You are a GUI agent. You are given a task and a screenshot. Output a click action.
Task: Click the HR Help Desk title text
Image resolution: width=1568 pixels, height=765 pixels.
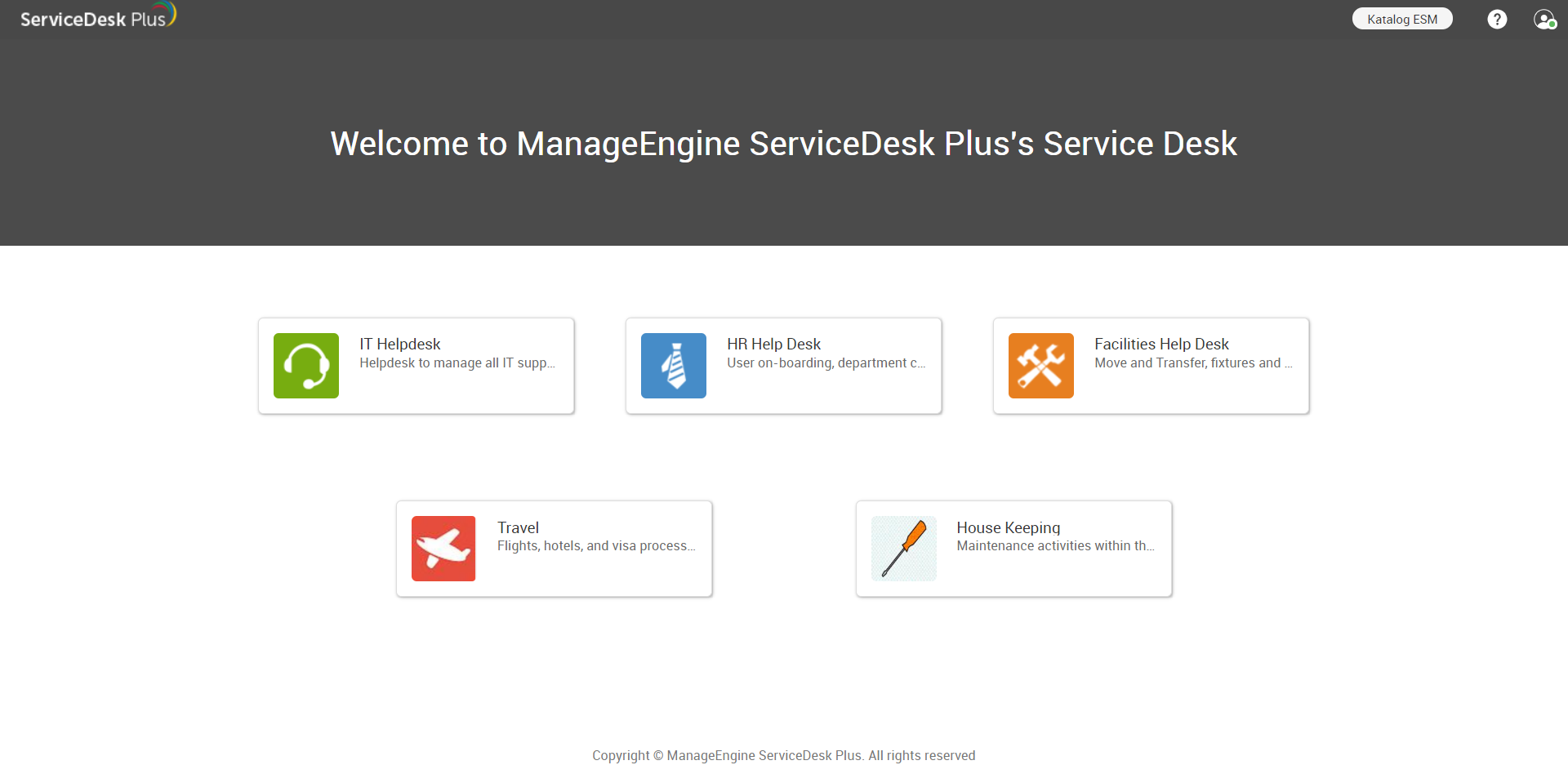tap(773, 344)
